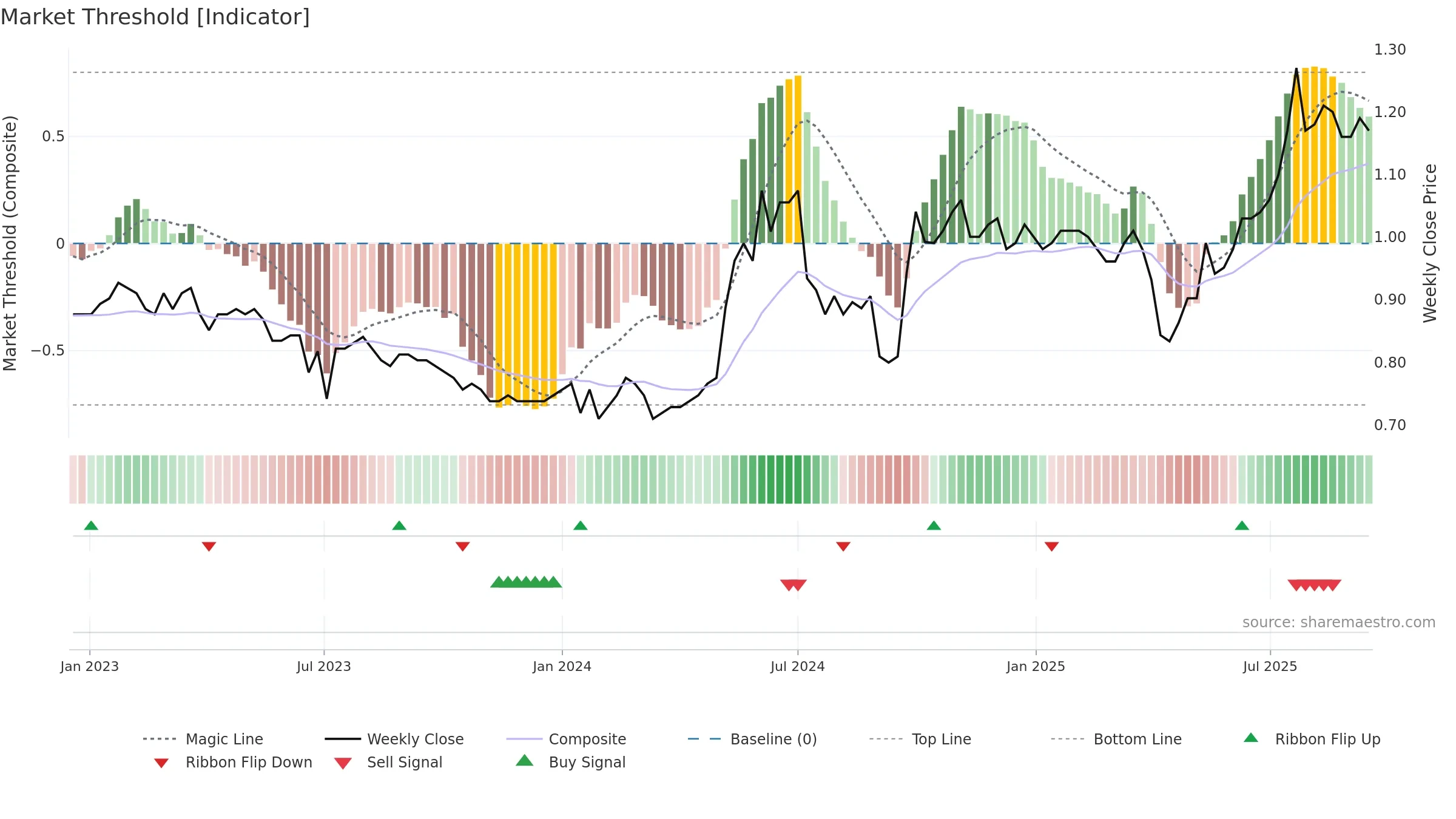Click the orange bars near Dec 2023 trough
The height and width of the screenshot is (819, 1456).
pyautogui.click(x=526, y=325)
